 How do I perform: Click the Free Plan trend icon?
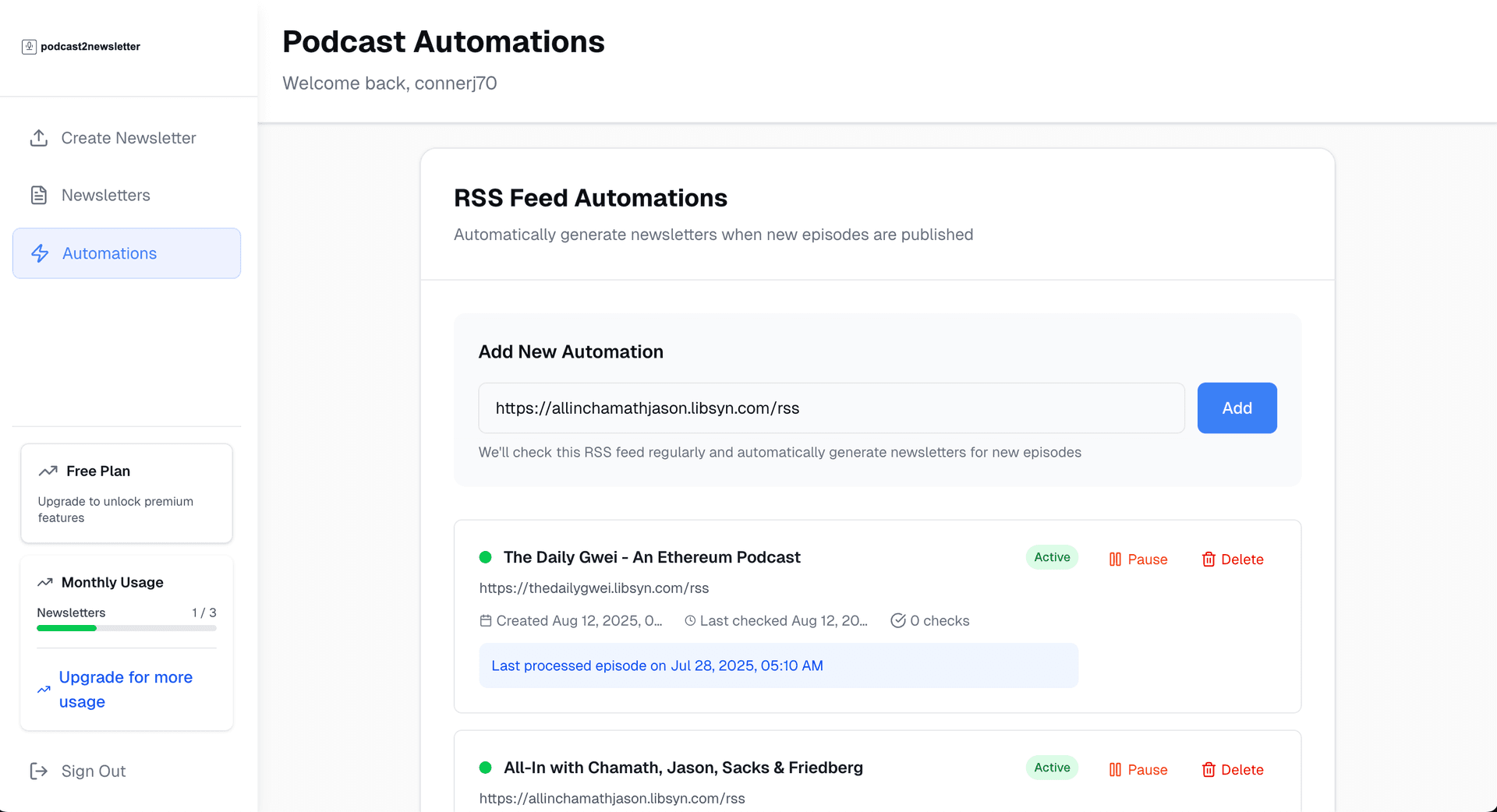[x=48, y=471]
